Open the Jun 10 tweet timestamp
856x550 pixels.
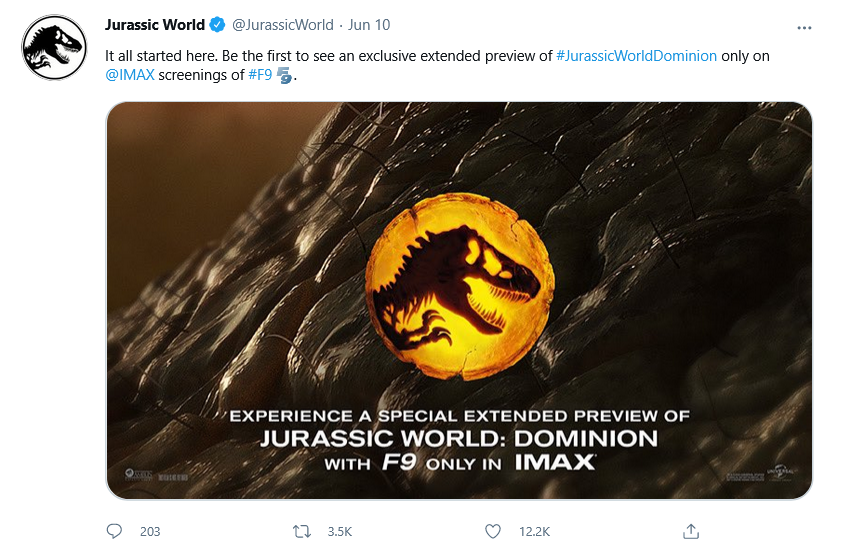(x=369, y=25)
